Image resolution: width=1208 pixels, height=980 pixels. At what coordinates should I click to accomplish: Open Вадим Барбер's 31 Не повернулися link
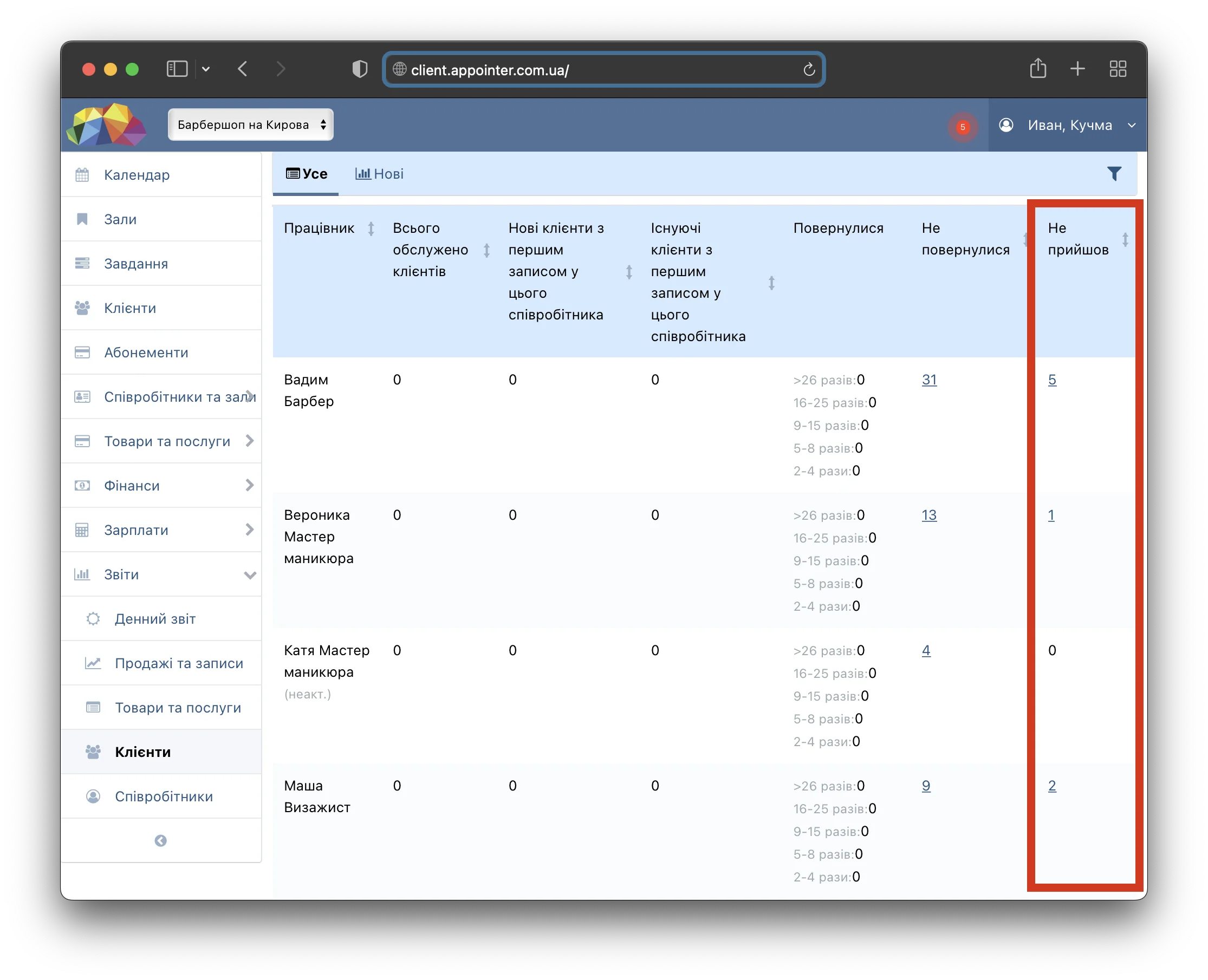pos(928,380)
